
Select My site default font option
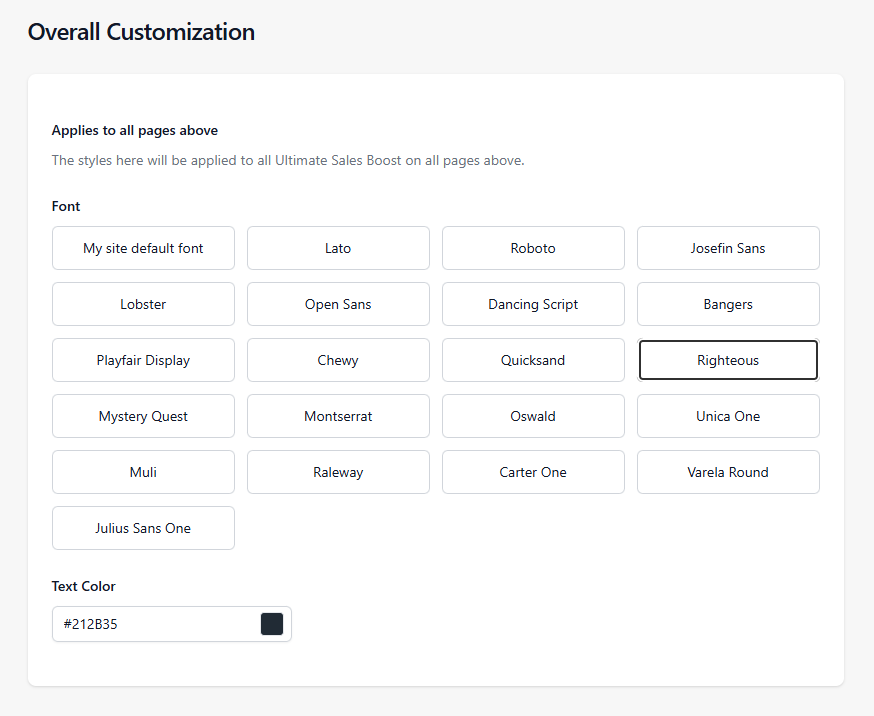[143, 248]
